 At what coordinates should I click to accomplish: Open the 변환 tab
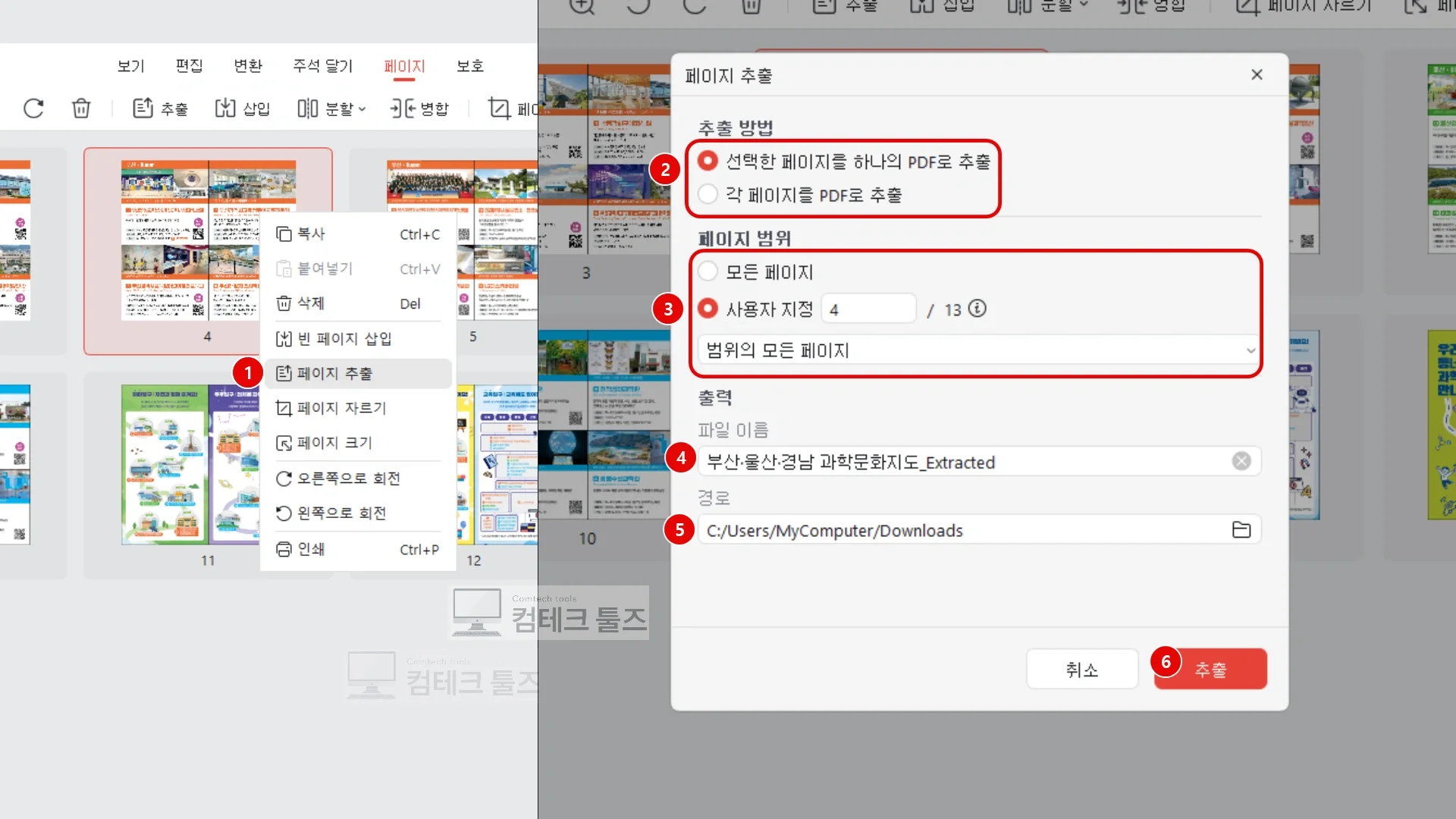tap(248, 66)
